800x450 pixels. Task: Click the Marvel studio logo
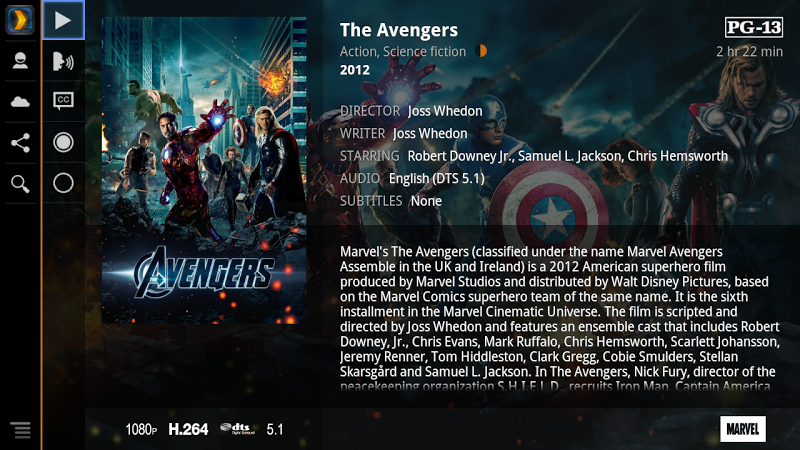click(743, 429)
